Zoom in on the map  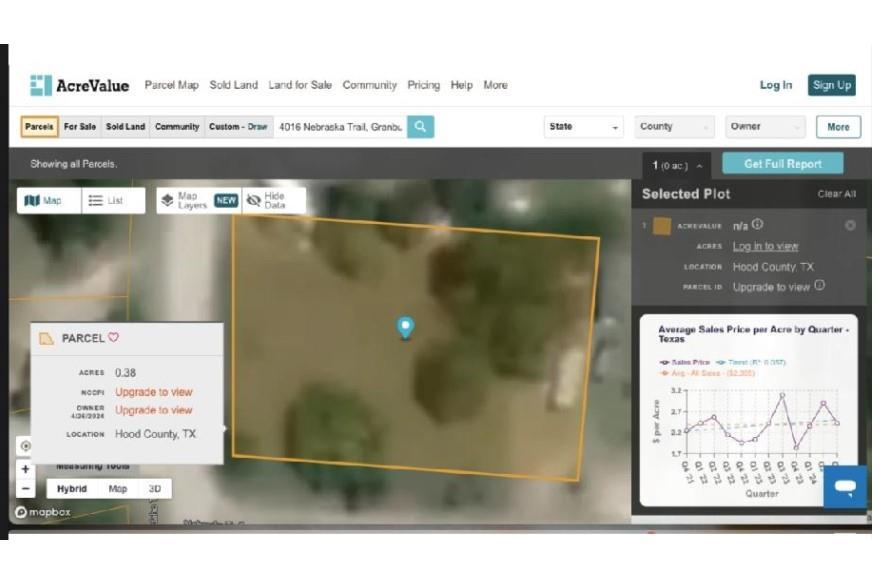click(26, 469)
